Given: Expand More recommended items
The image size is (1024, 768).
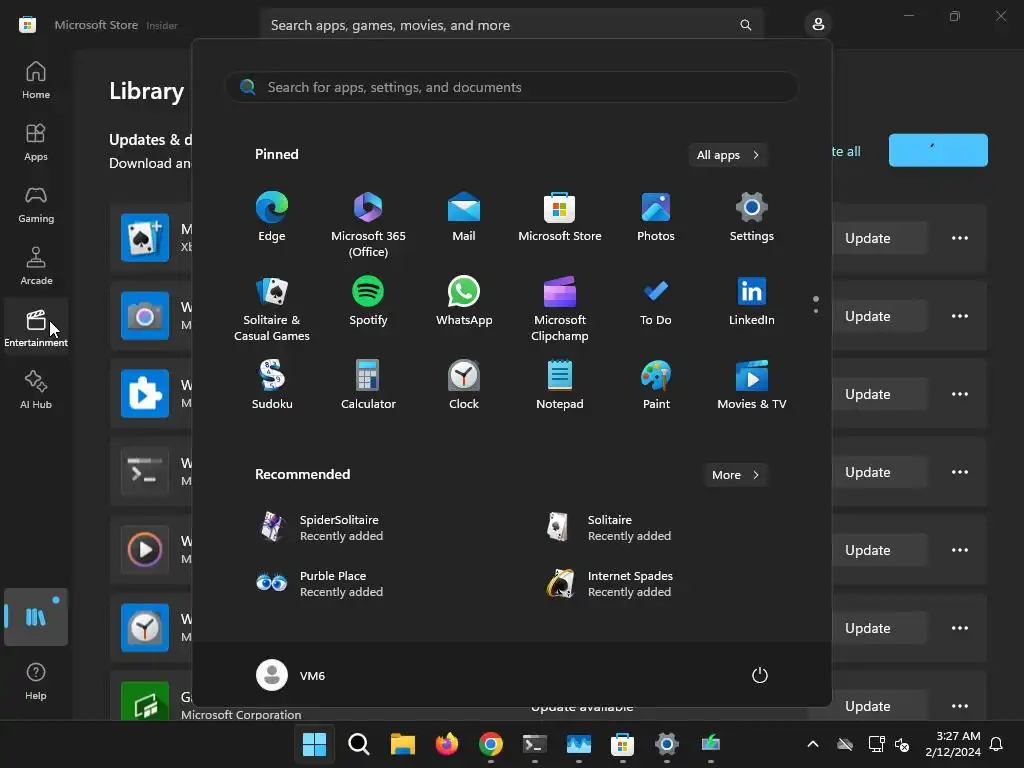Looking at the screenshot, I should pos(735,475).
